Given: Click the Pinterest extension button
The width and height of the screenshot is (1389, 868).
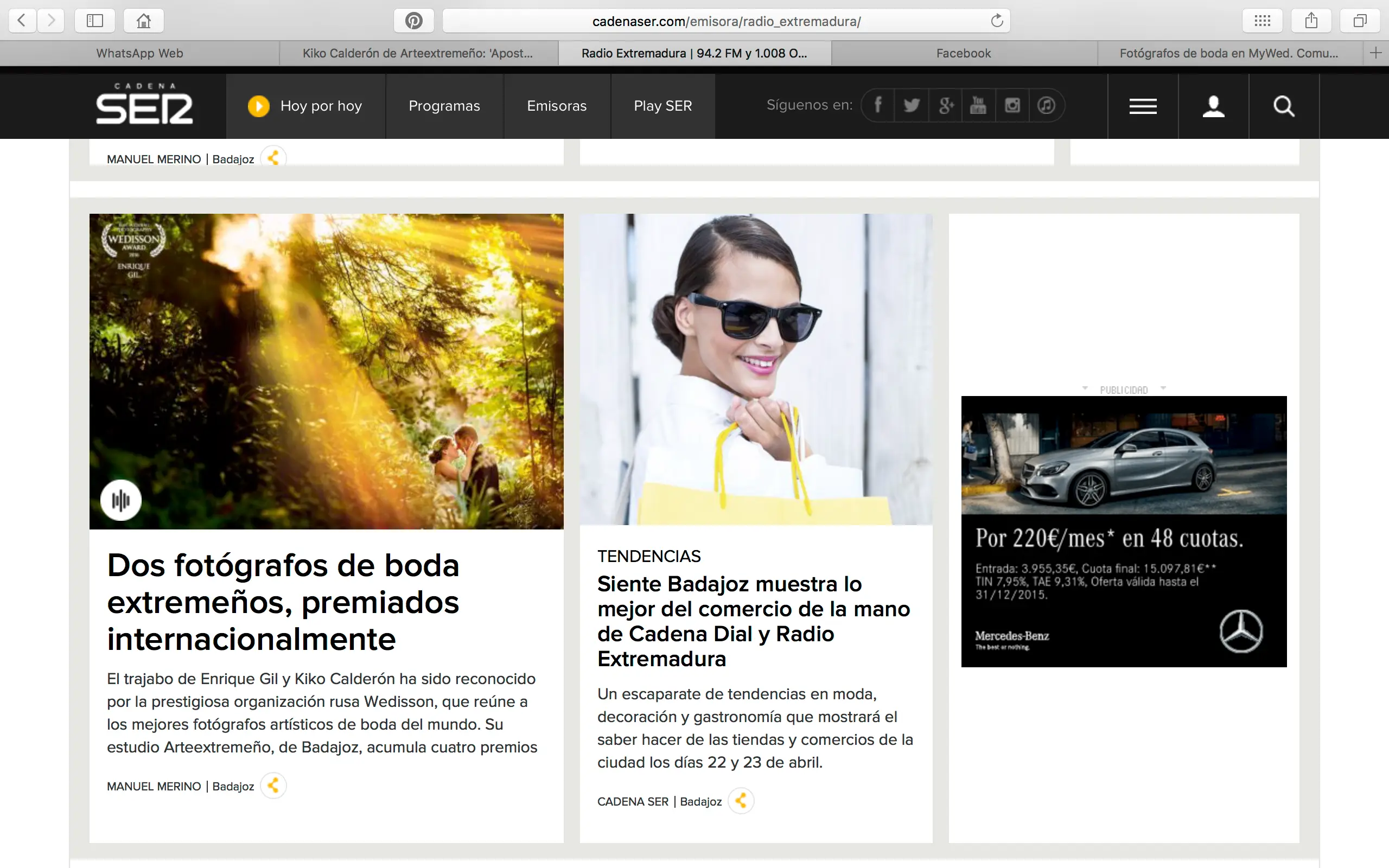Looking at the screenshot, I should coord(414,21).
